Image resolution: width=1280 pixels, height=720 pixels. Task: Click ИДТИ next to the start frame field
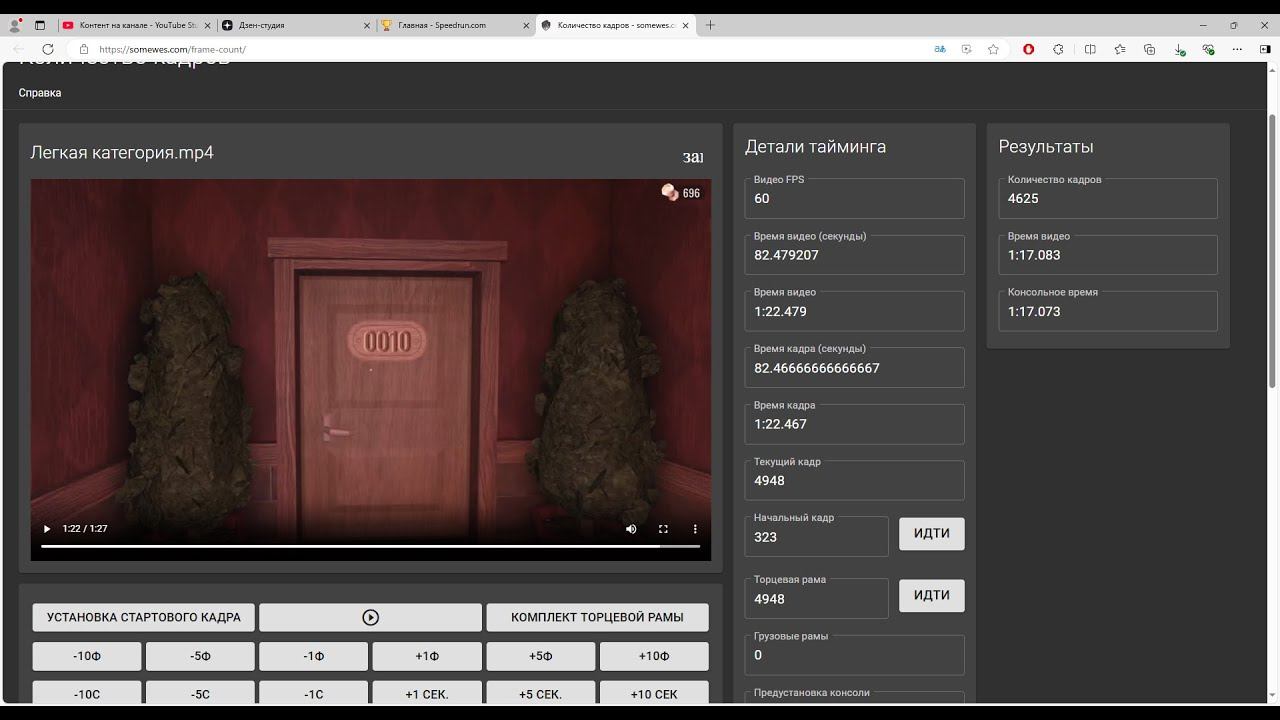pos(931,533)
